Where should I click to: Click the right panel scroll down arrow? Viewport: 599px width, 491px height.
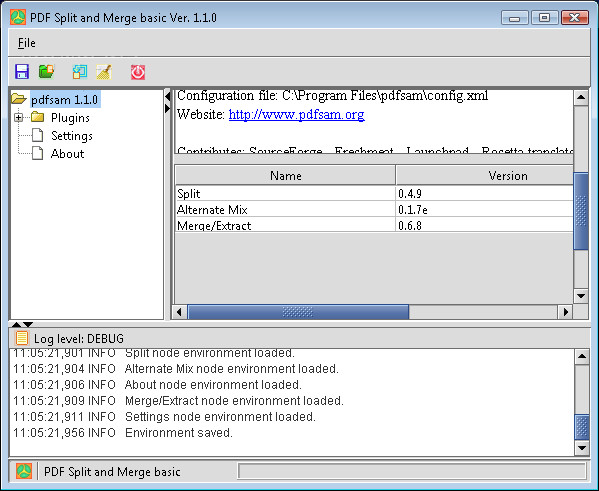[581, 295]
